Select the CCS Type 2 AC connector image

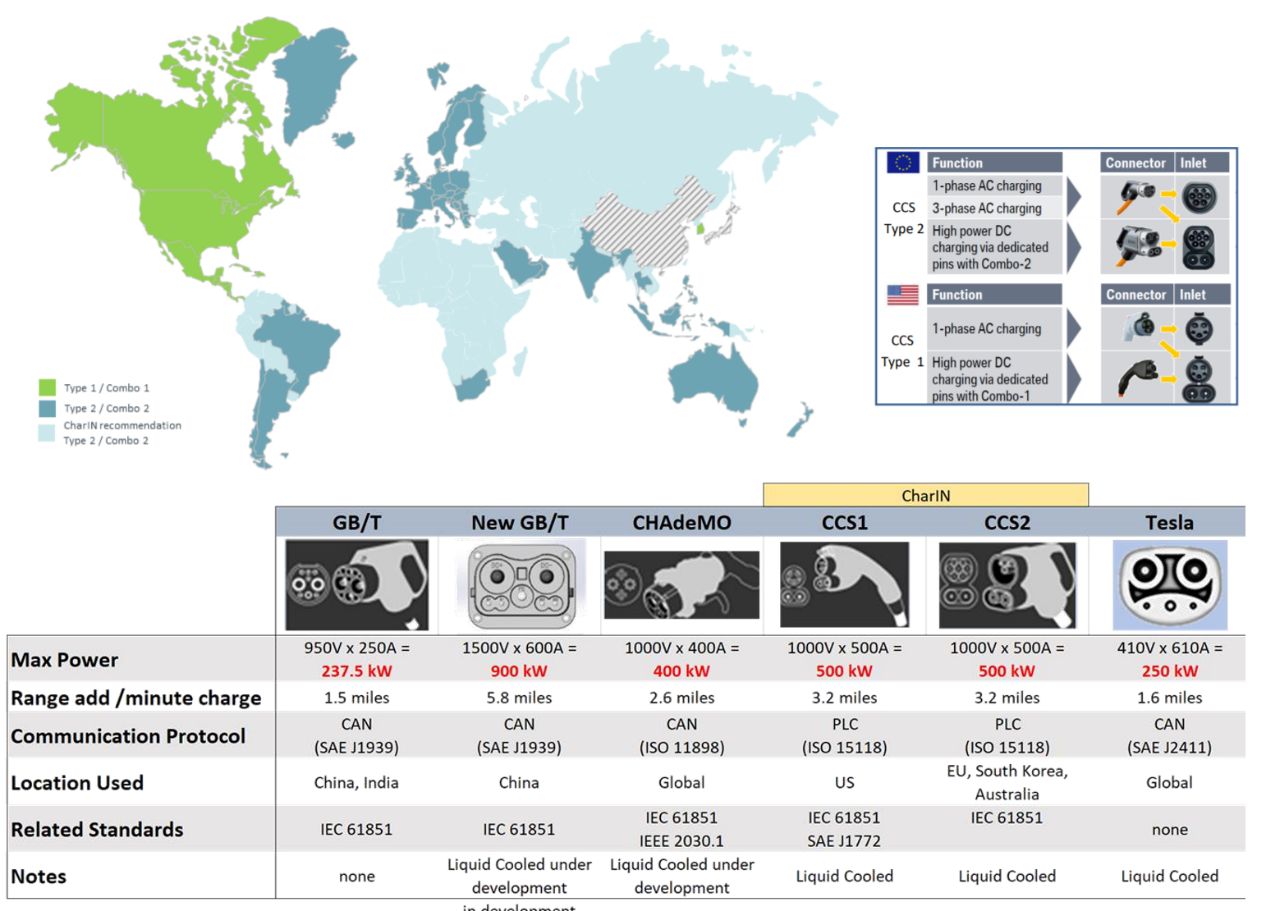1135,196
